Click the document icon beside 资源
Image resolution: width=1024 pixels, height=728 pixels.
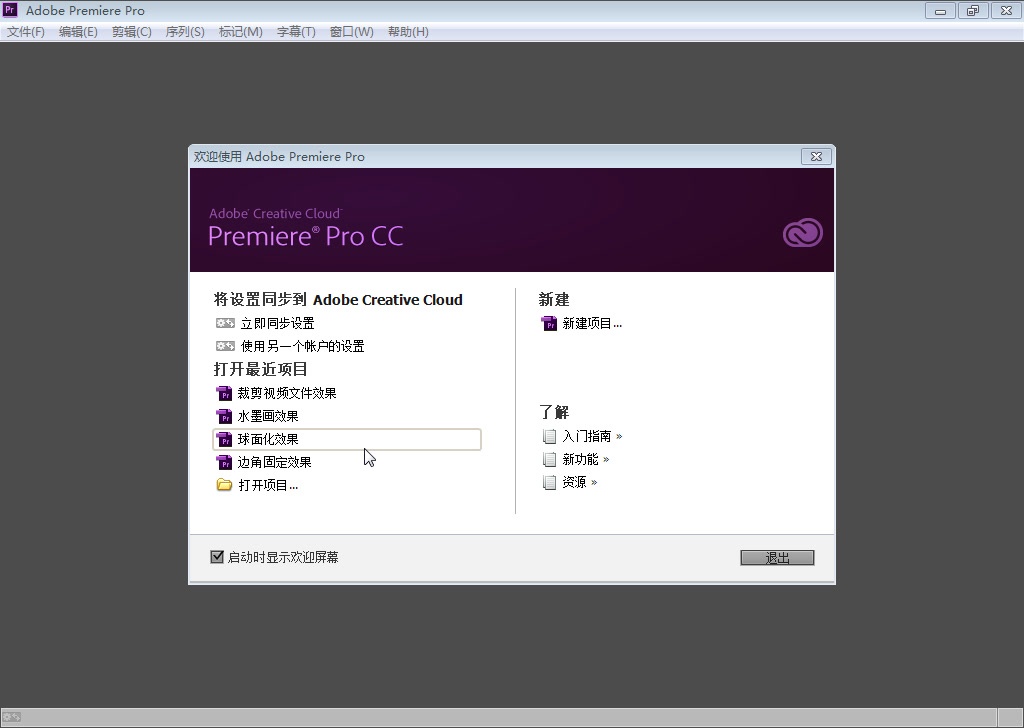[549, 483]
